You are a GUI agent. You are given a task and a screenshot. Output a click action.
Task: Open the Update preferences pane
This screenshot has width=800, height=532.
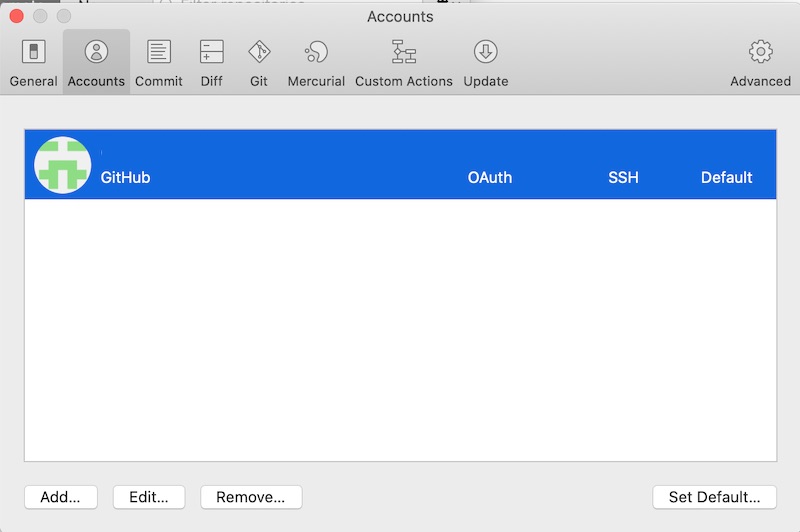tap(486, 62)
